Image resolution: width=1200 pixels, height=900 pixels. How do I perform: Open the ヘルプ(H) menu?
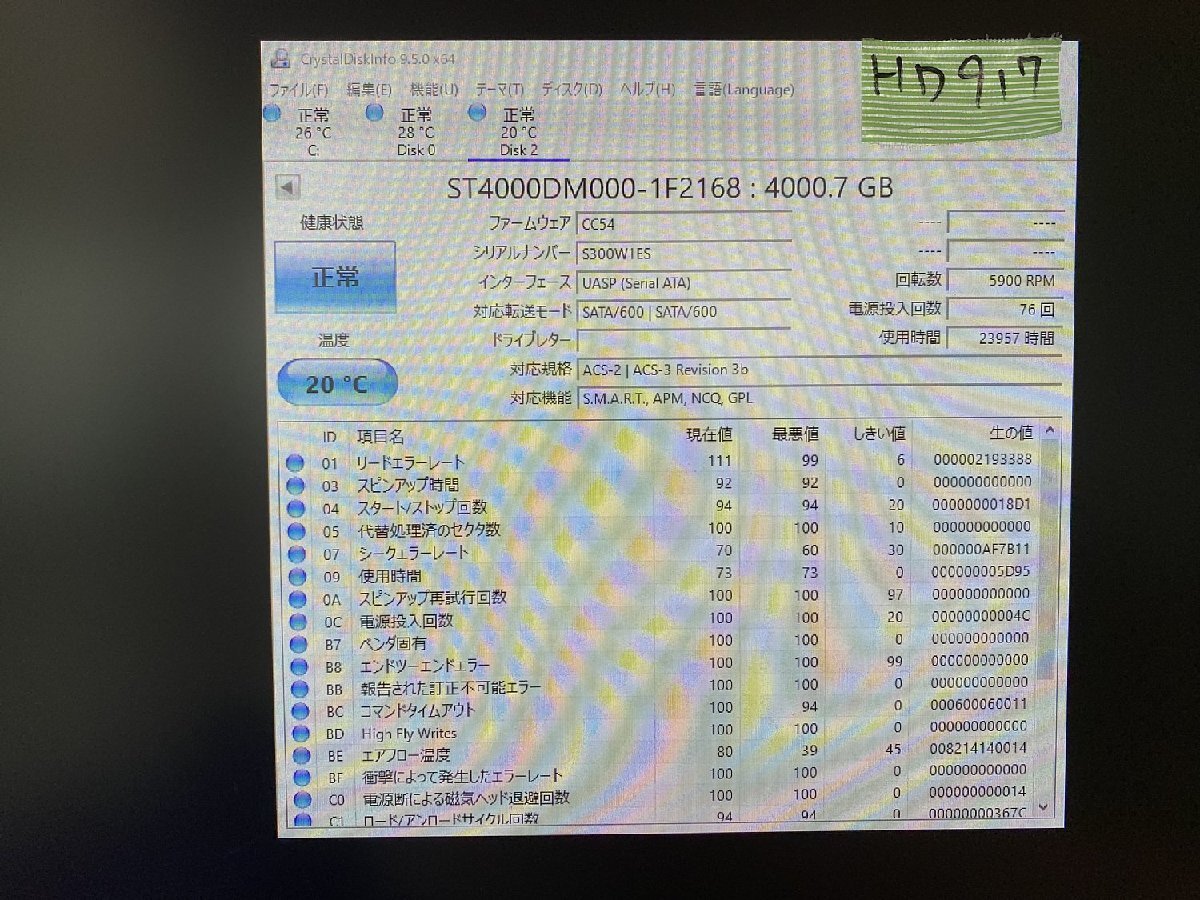[x=648, y=89]
